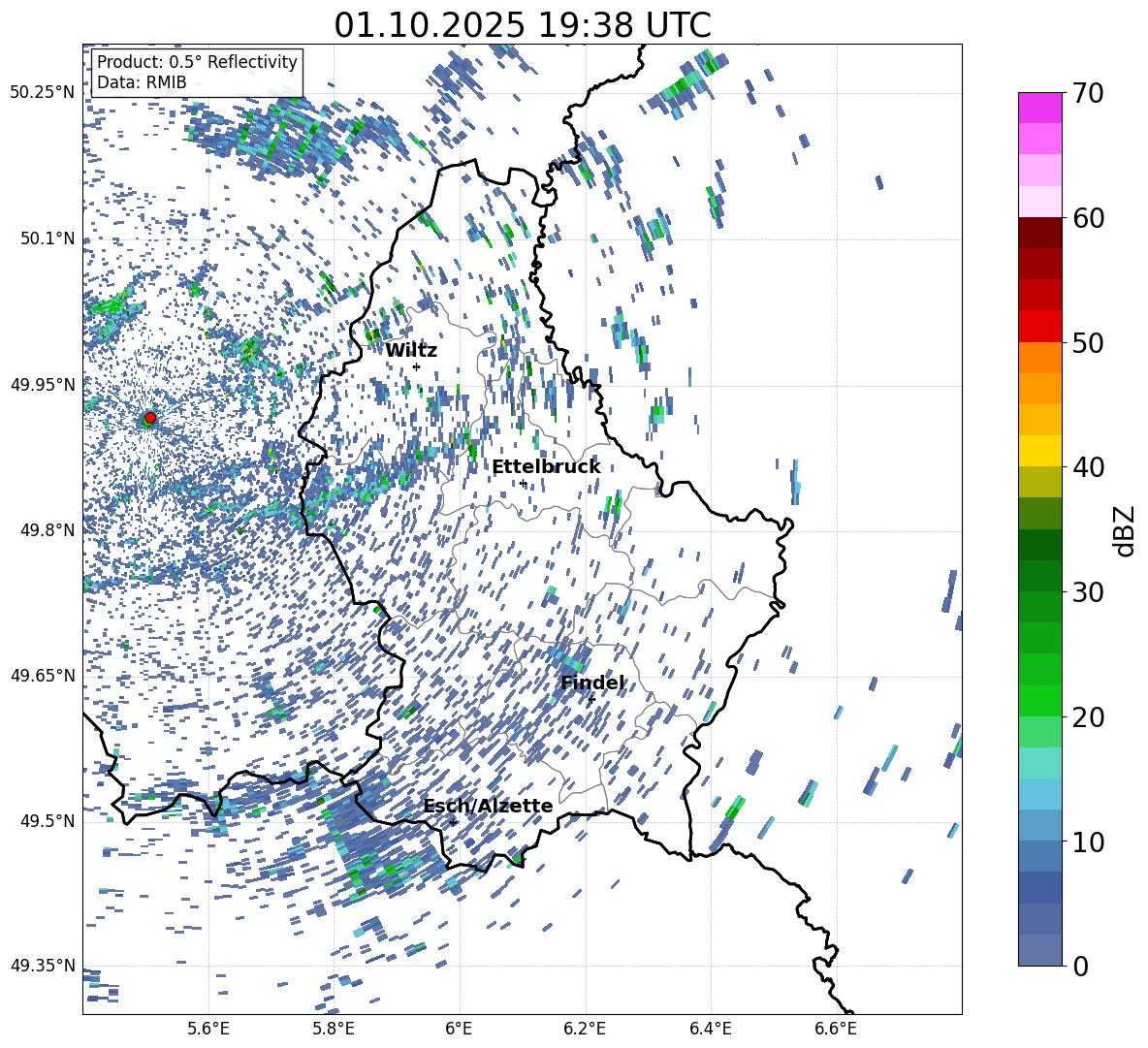Click the dBZ colorbar label
Viewport: 1148px width, 1048px height.
[1125, 530]
